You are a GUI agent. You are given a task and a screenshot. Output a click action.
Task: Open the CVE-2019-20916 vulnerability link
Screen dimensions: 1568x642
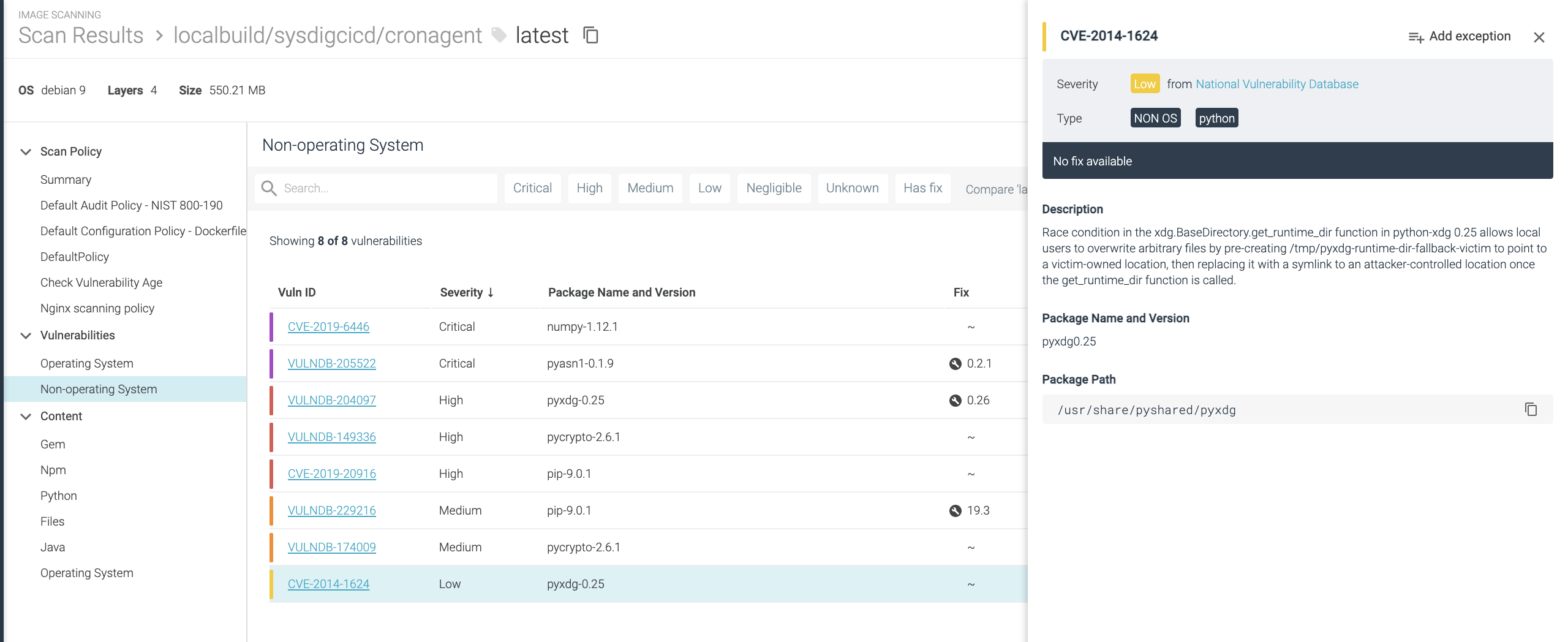pos(331,474)
